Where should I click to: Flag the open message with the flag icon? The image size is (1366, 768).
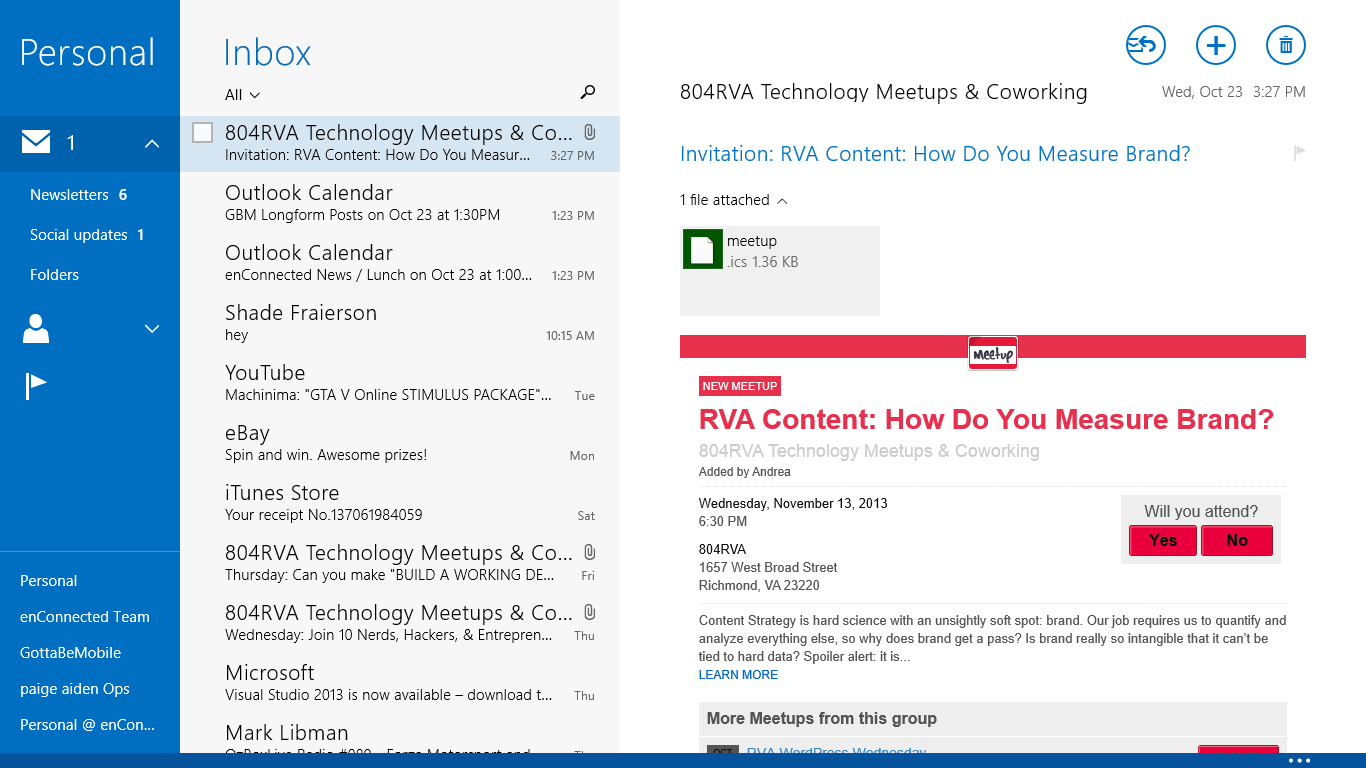1299,153
